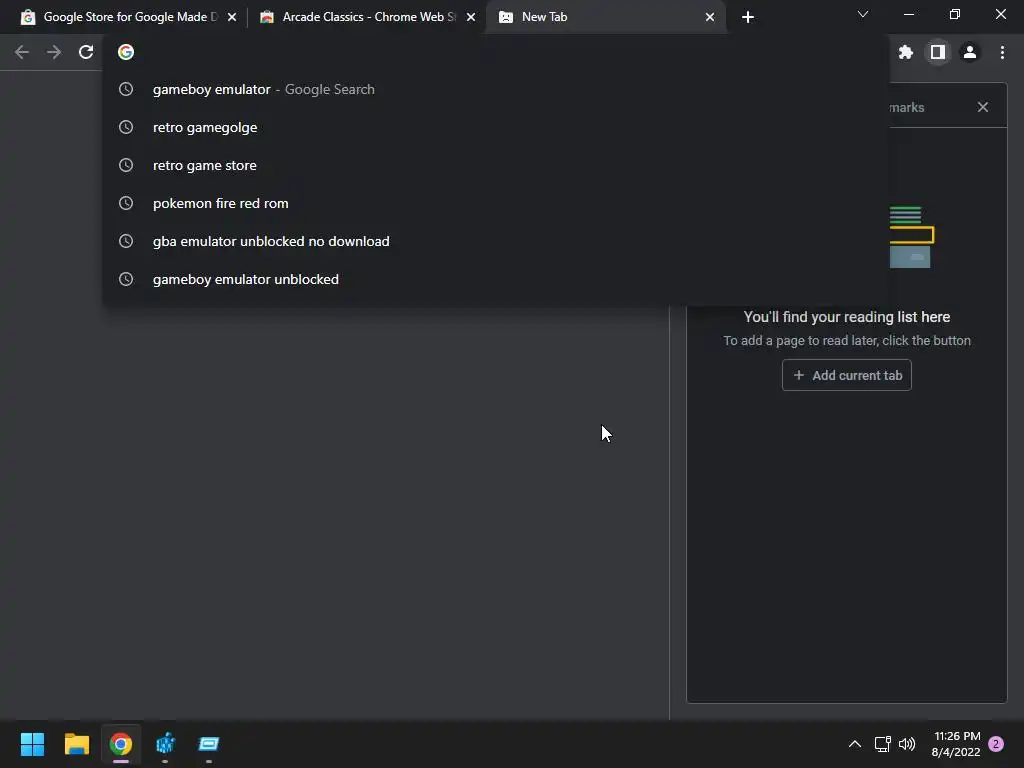The width and height of the screenshot is (1024, 768).
Task: Open the blue window app in taskbar
Action: (209, 744)
